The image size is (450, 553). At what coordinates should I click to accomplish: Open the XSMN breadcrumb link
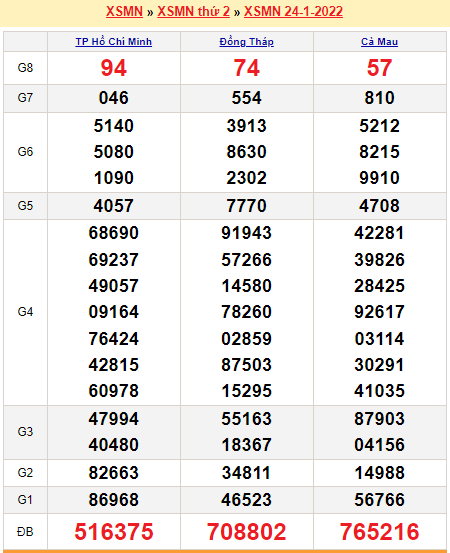pyautogui.click(x=124, y=11)
